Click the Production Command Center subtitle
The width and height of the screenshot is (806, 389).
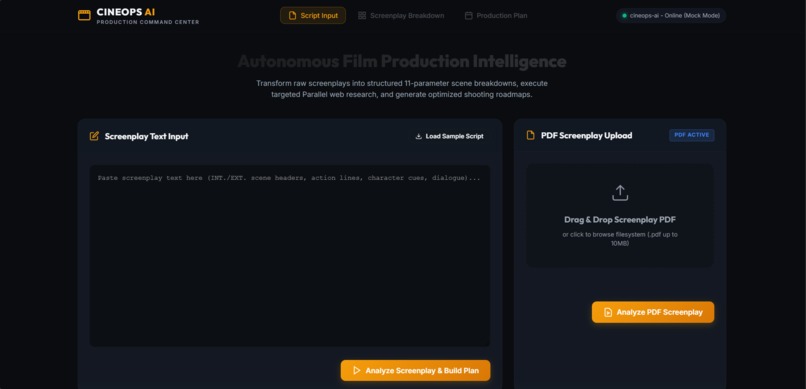click(x=148, y=23)
